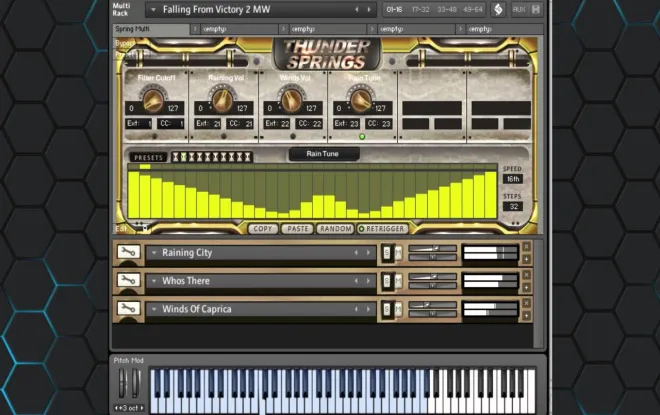Viewport: 660px width, 415px height.
Task: Open the Speed 16th dropdown
Action: click(x=513, y=179)
